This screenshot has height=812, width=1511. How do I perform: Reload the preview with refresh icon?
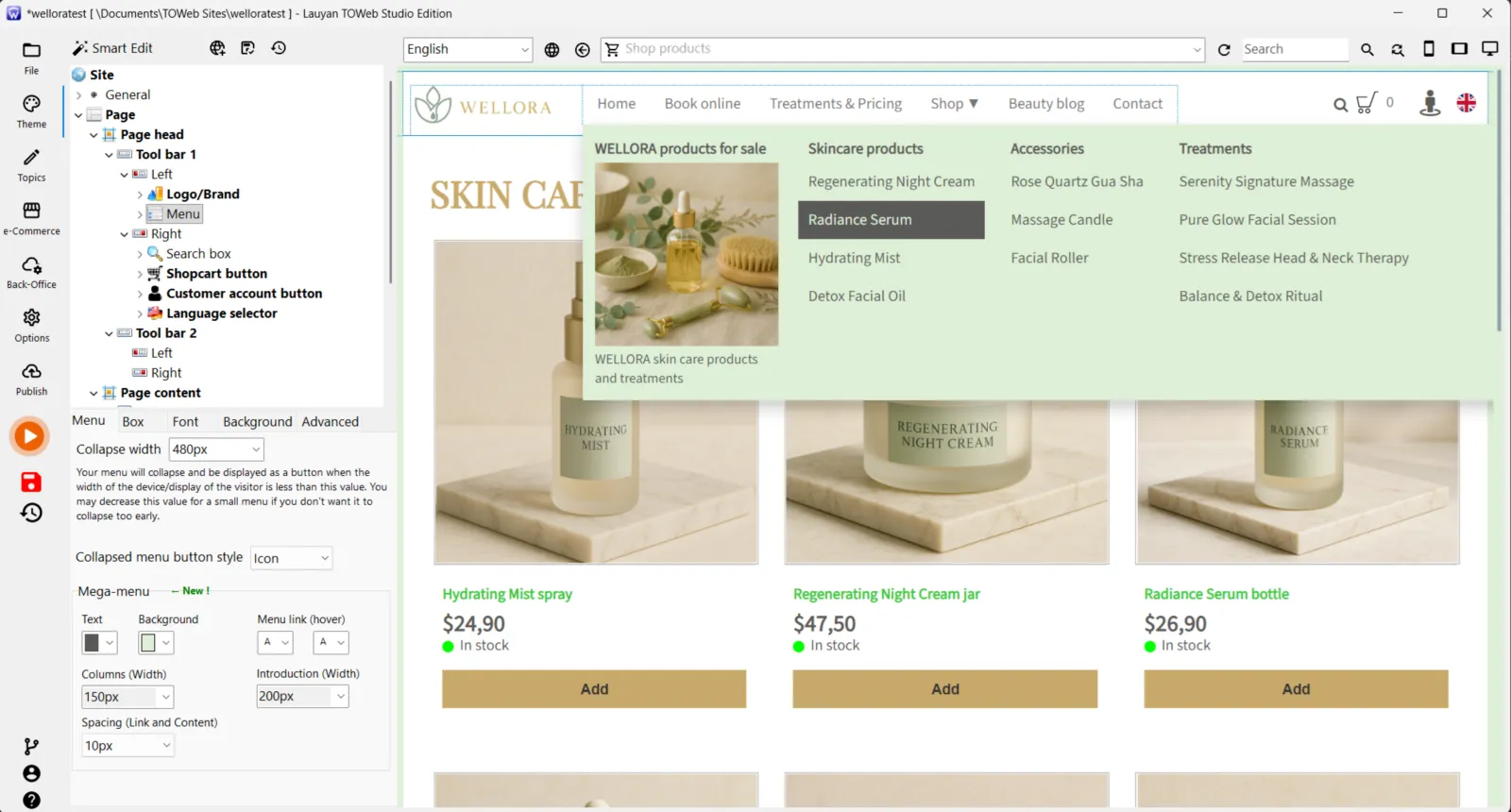[x=1224, y=50]
